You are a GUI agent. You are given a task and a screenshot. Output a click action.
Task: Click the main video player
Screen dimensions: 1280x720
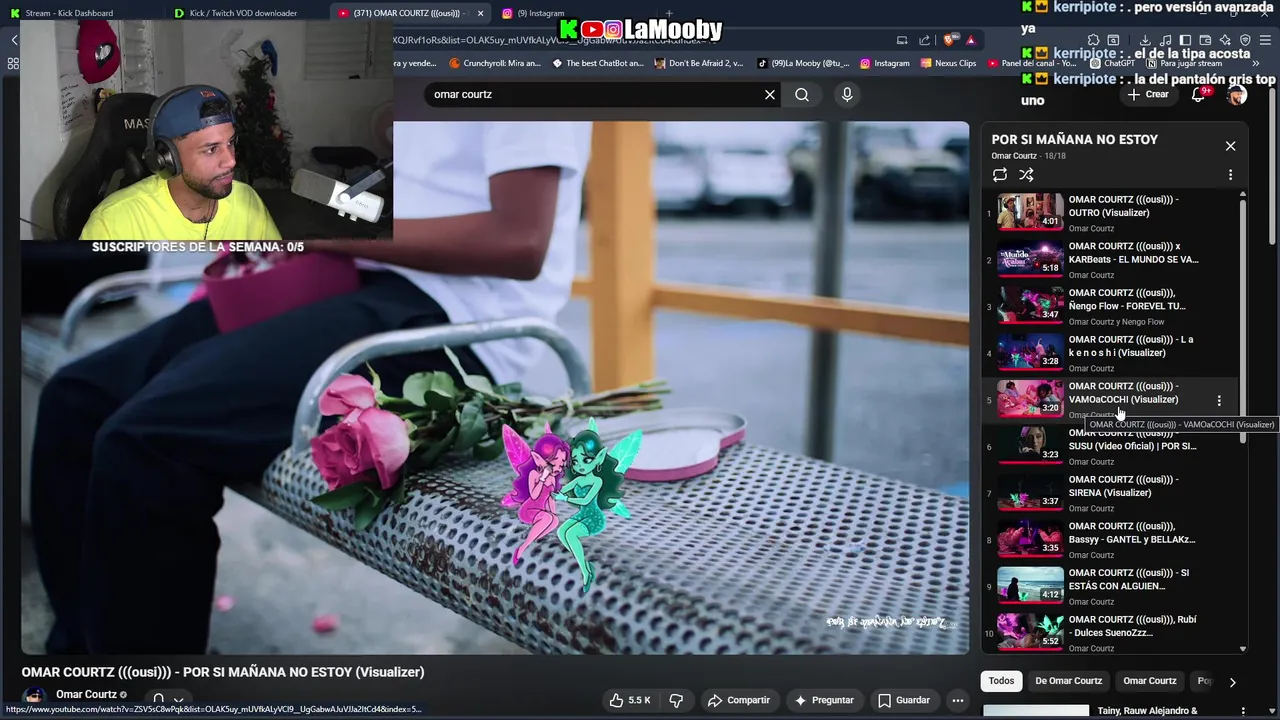495,388
